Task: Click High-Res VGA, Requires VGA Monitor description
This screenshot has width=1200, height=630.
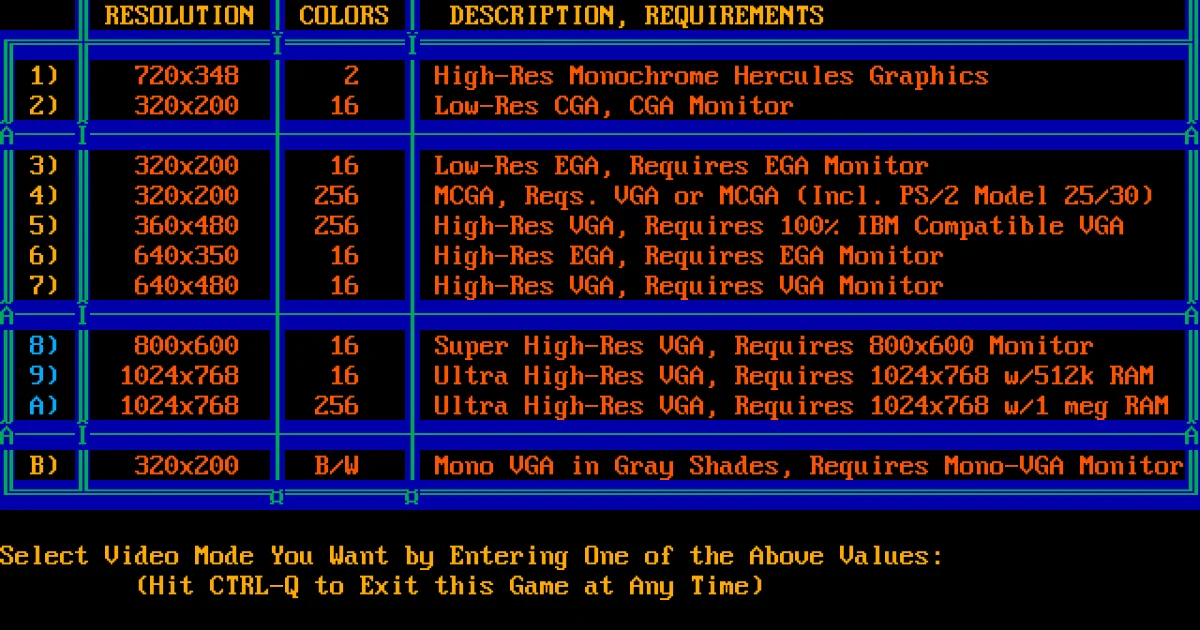Action: [689, 286]
